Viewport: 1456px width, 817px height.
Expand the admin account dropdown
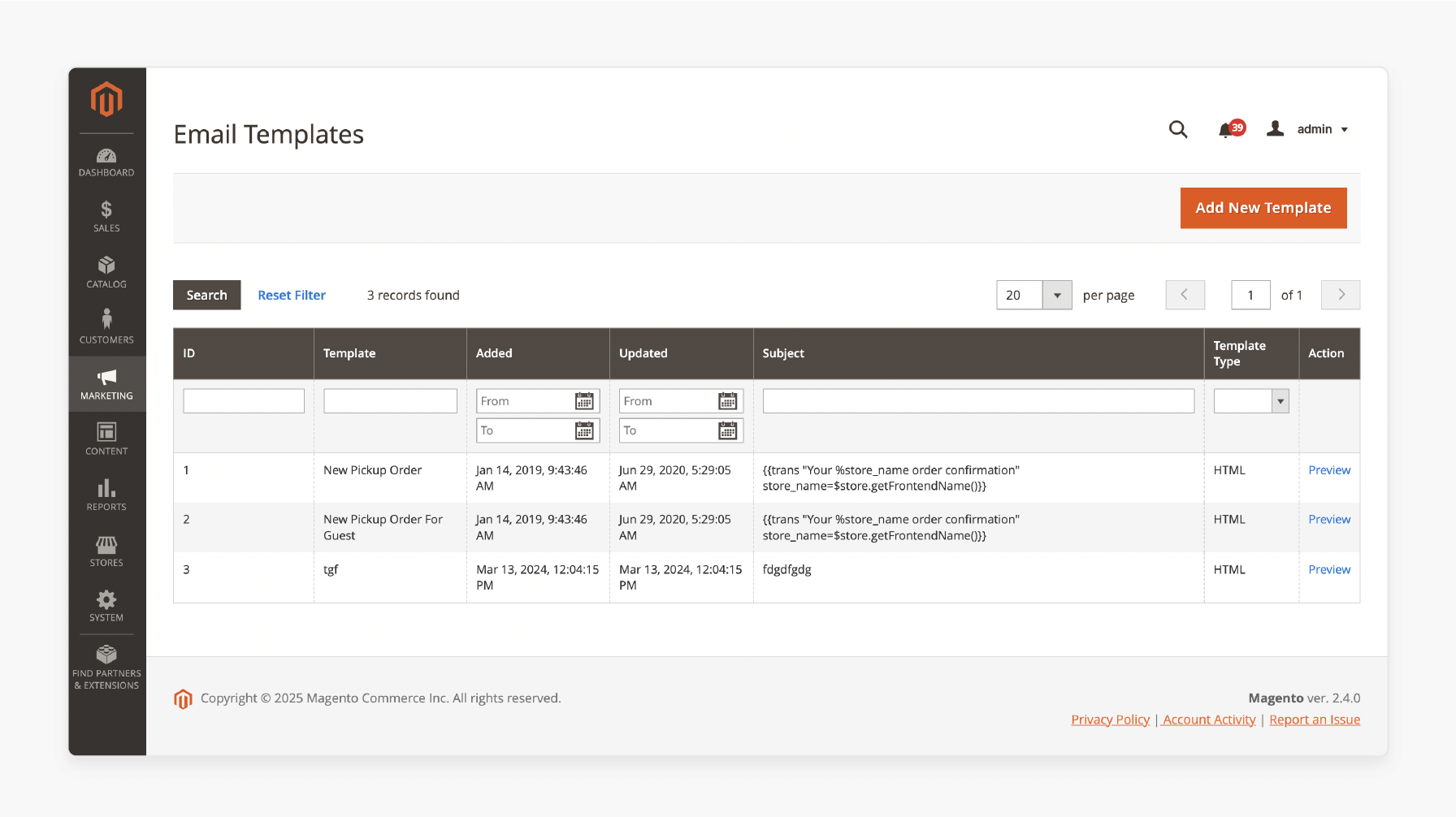(x=1308, y=129)
